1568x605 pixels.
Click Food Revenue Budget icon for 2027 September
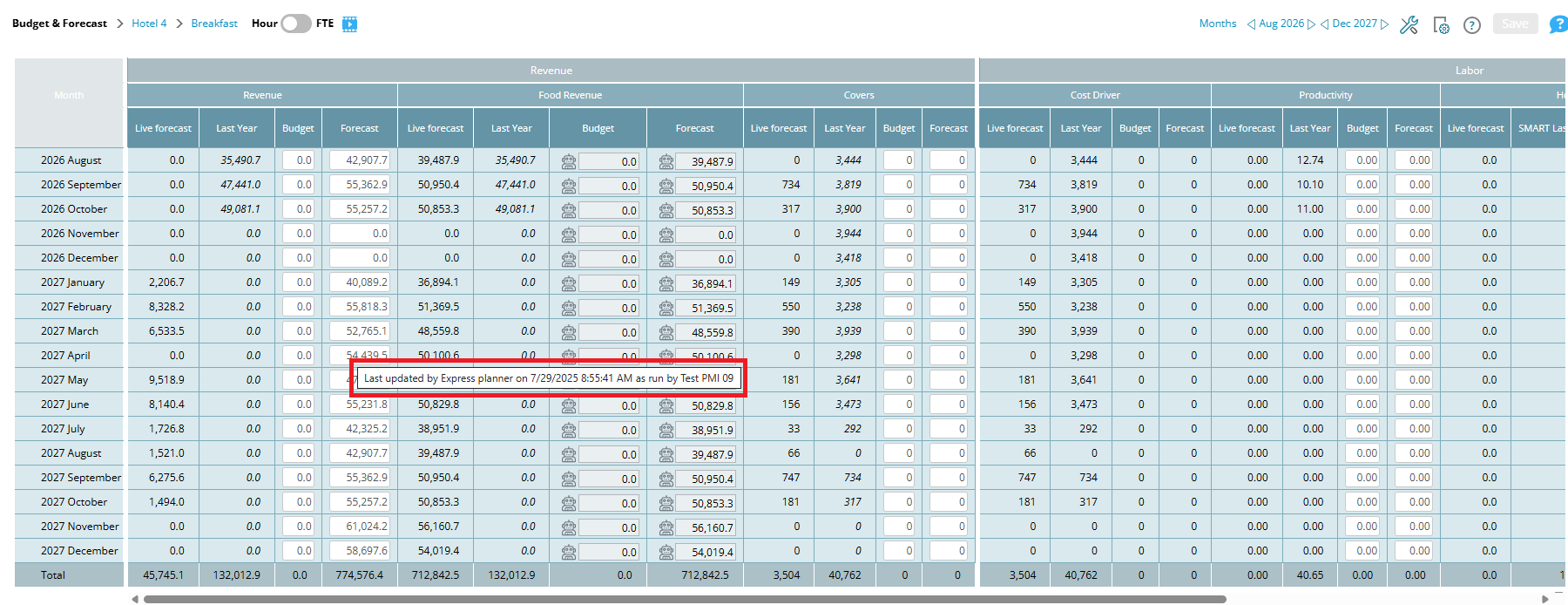(x=569, y=479)
